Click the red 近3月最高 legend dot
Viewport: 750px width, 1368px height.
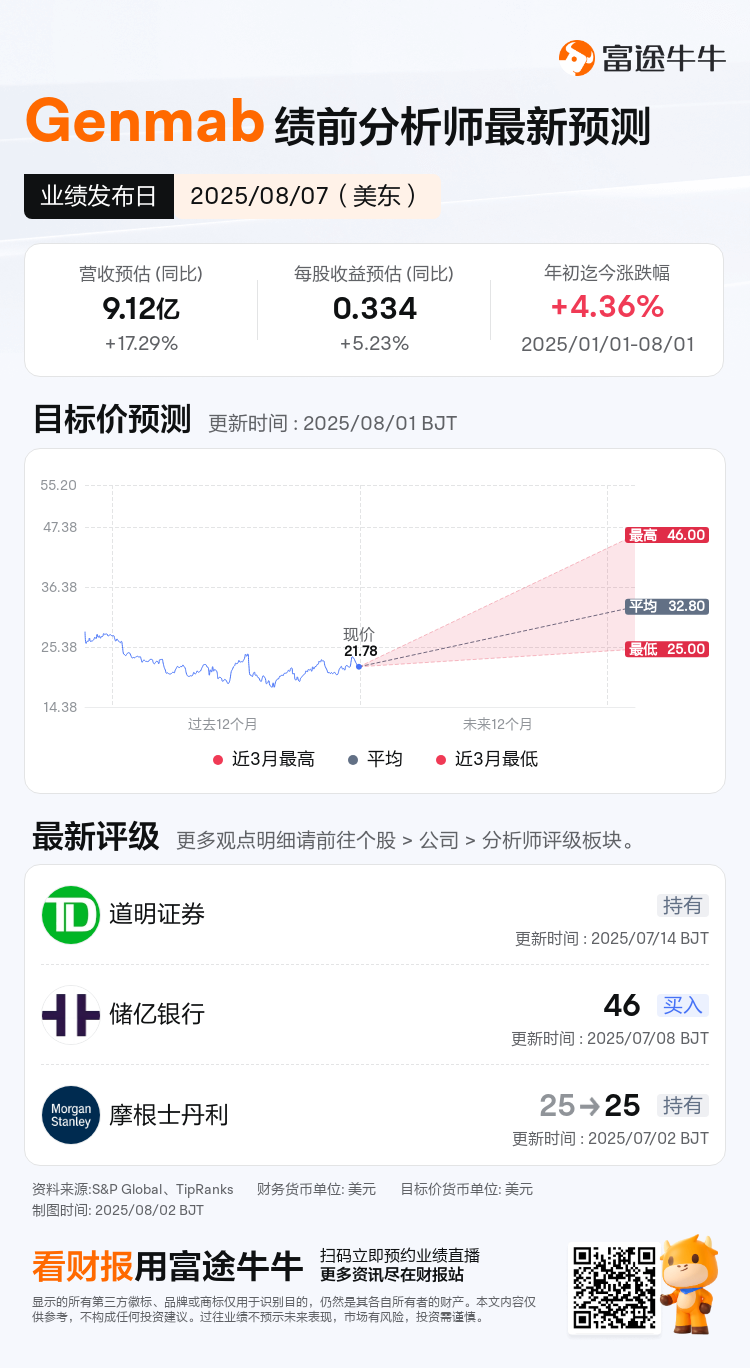tap(218, 760)
